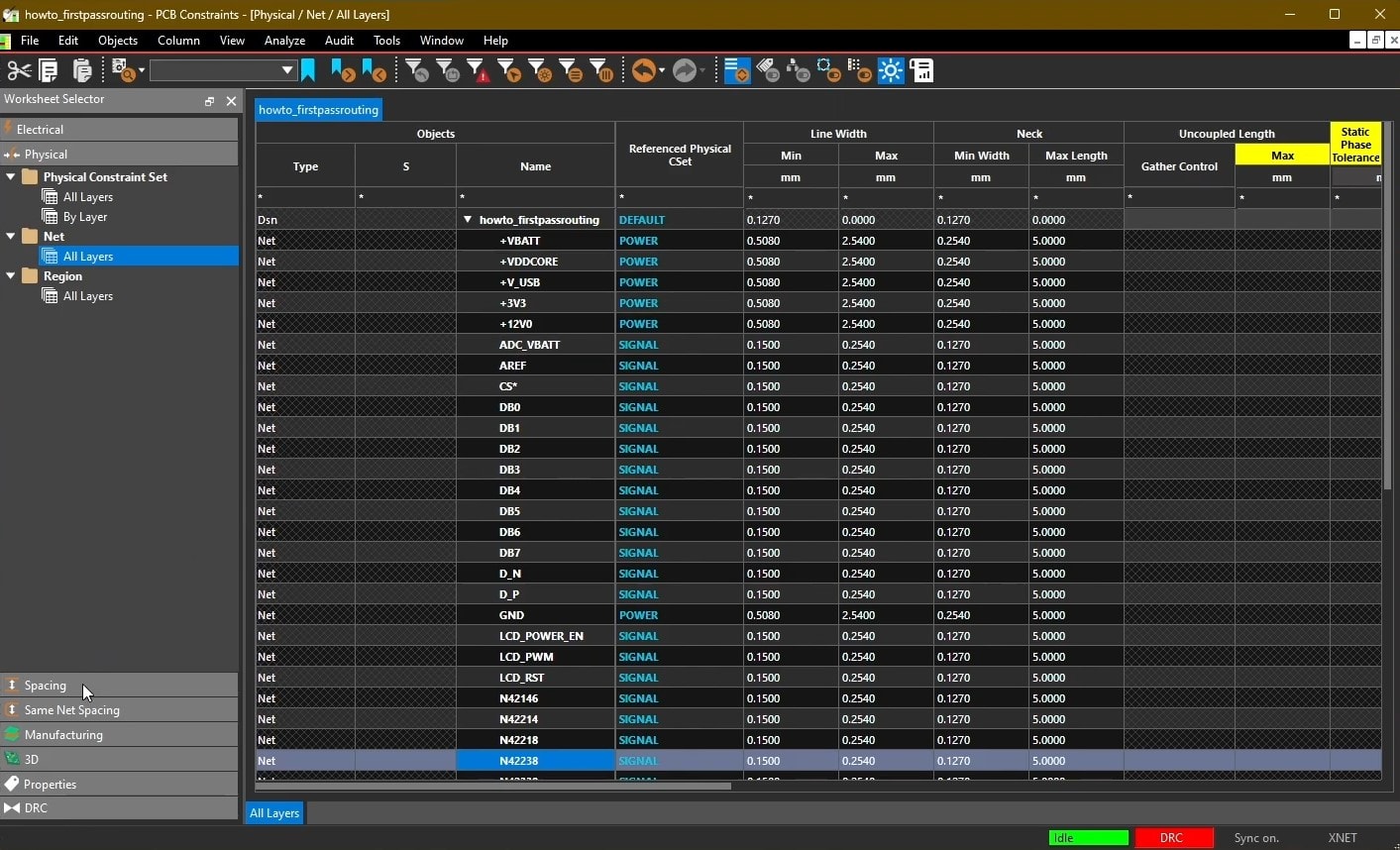
Task: Open the Analyze menu
Action: point(284,41)
